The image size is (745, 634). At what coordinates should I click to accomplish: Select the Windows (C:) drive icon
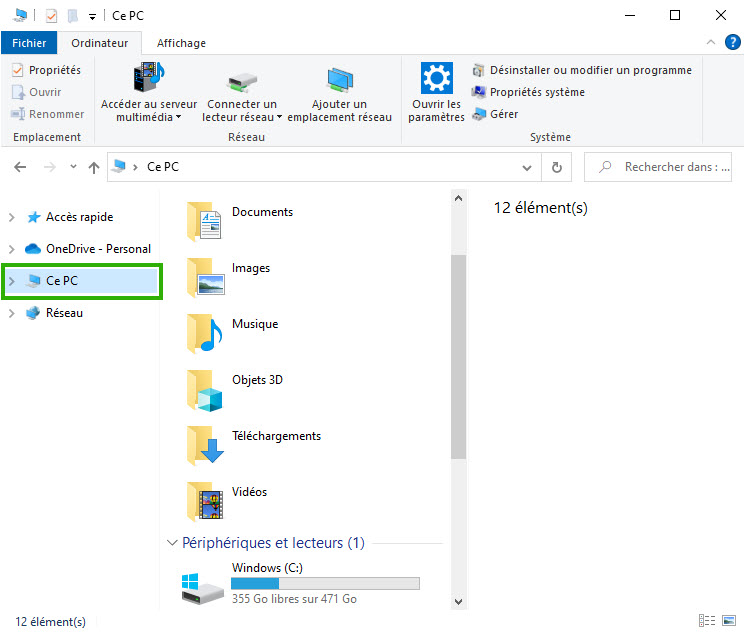click(202, 588)
